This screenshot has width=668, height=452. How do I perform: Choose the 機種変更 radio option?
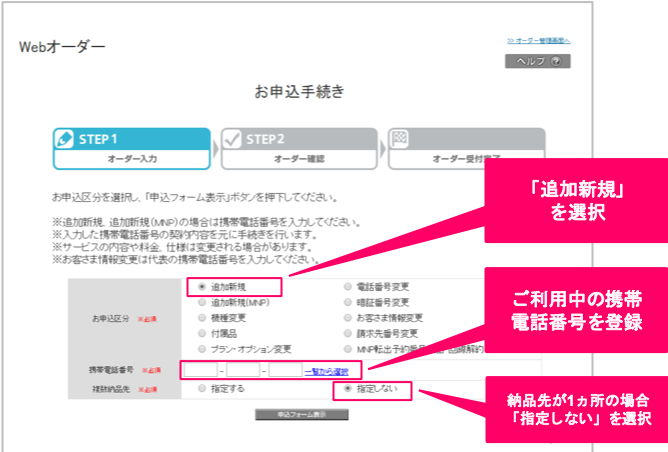202,318
